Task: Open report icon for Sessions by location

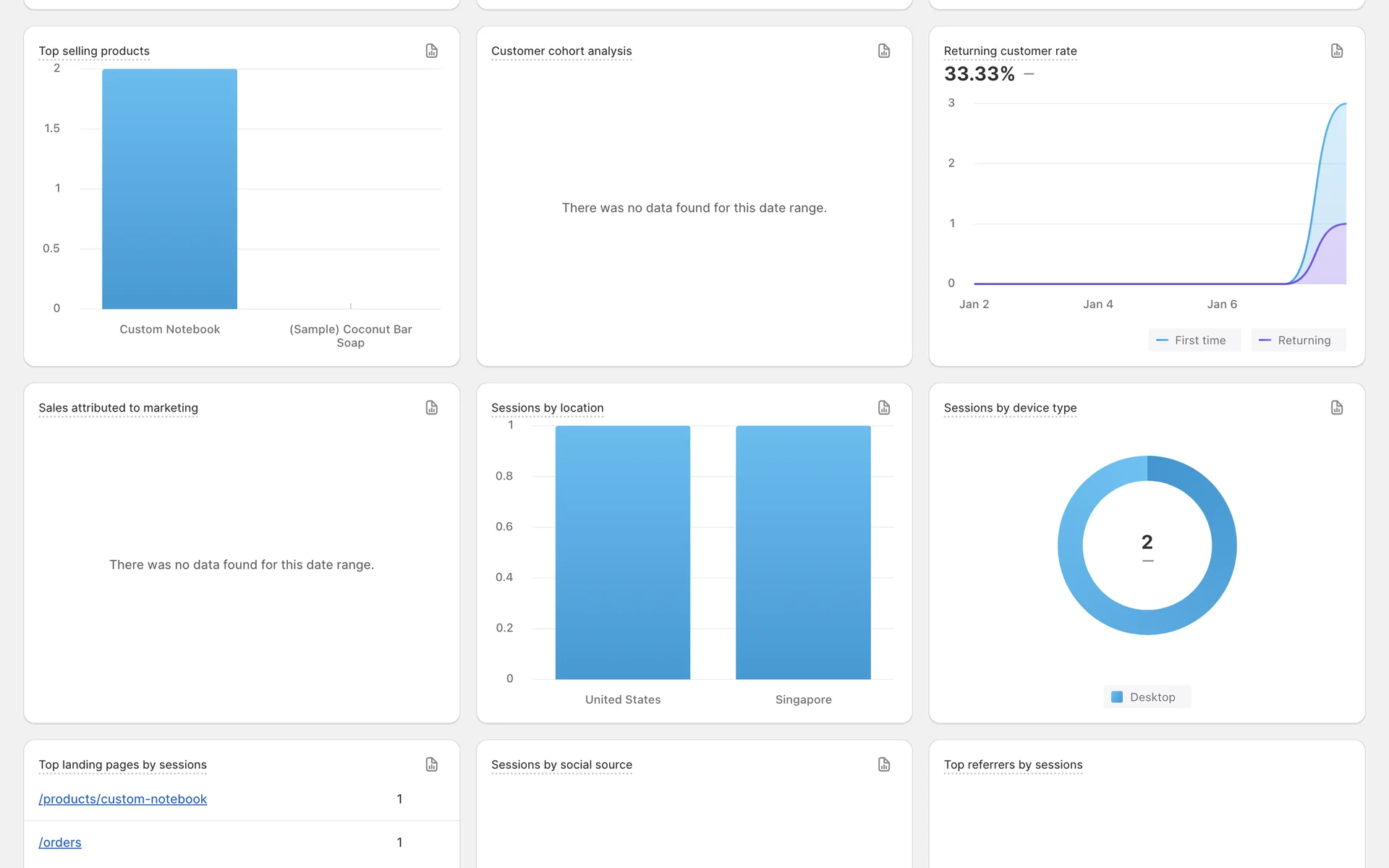Action: (883, 408)
